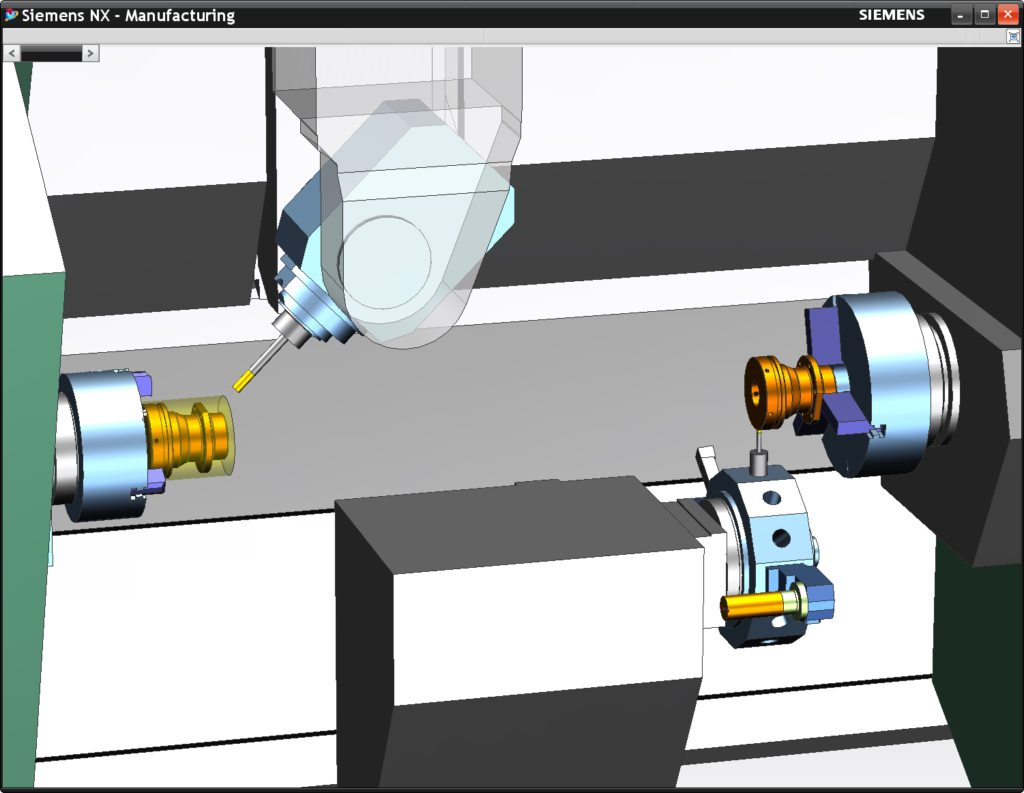
Task: Click the SIEMENS label in the title bar
Action: point(890,14)
